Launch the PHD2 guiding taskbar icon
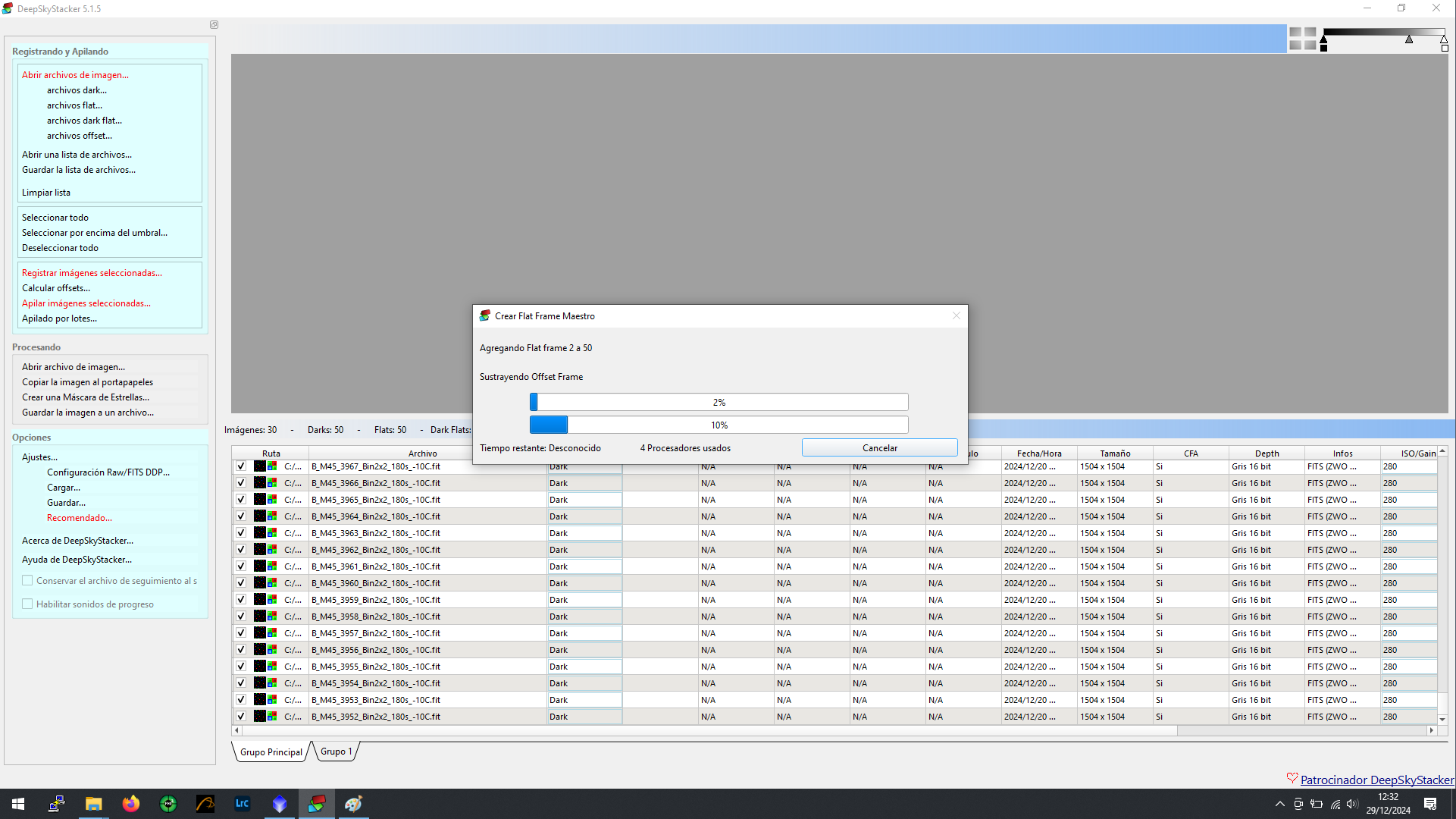1456x819 pixels. pyautogui.click(x=168, y=804)
